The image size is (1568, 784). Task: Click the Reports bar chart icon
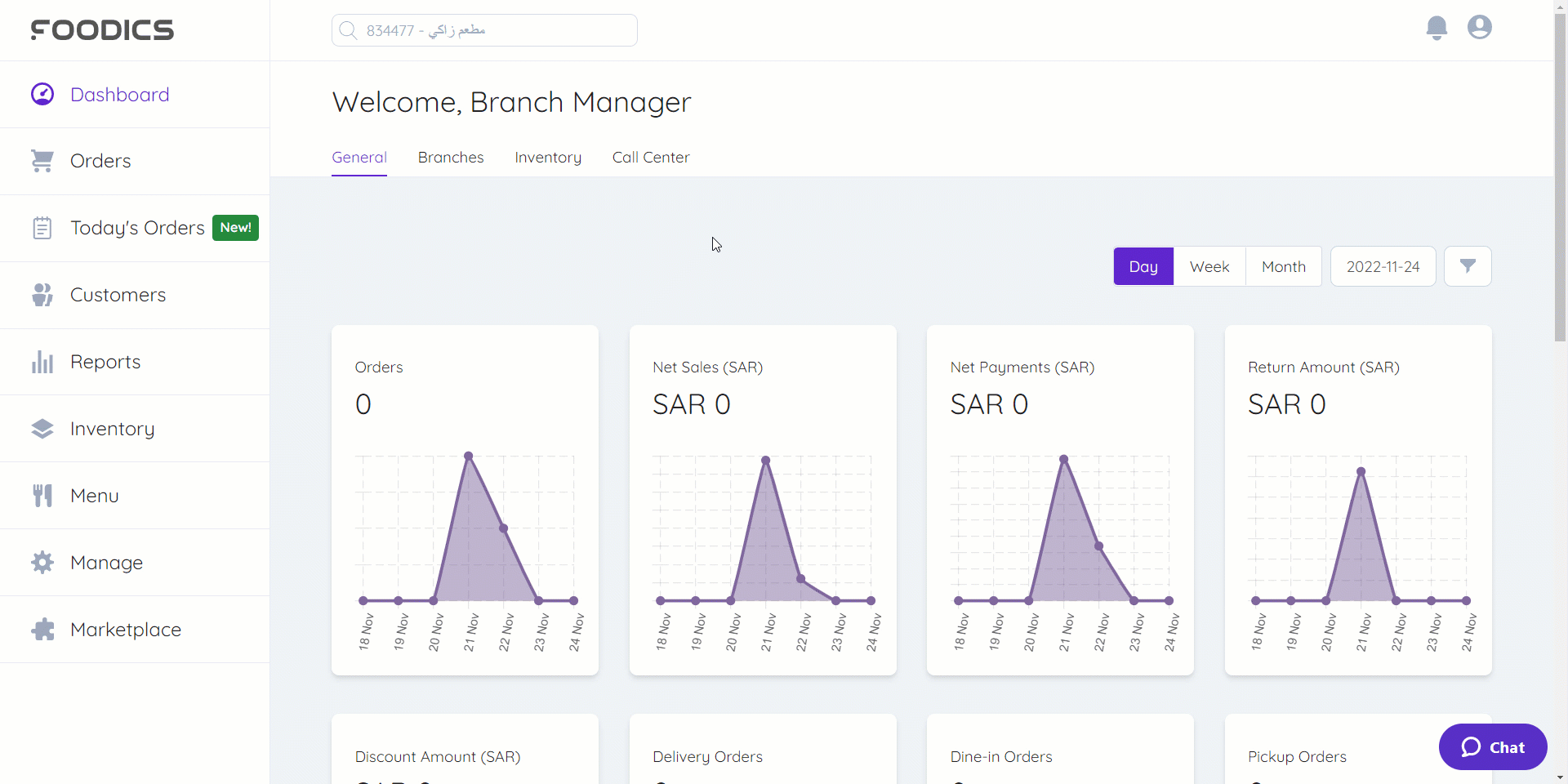(x=42, y=362)
